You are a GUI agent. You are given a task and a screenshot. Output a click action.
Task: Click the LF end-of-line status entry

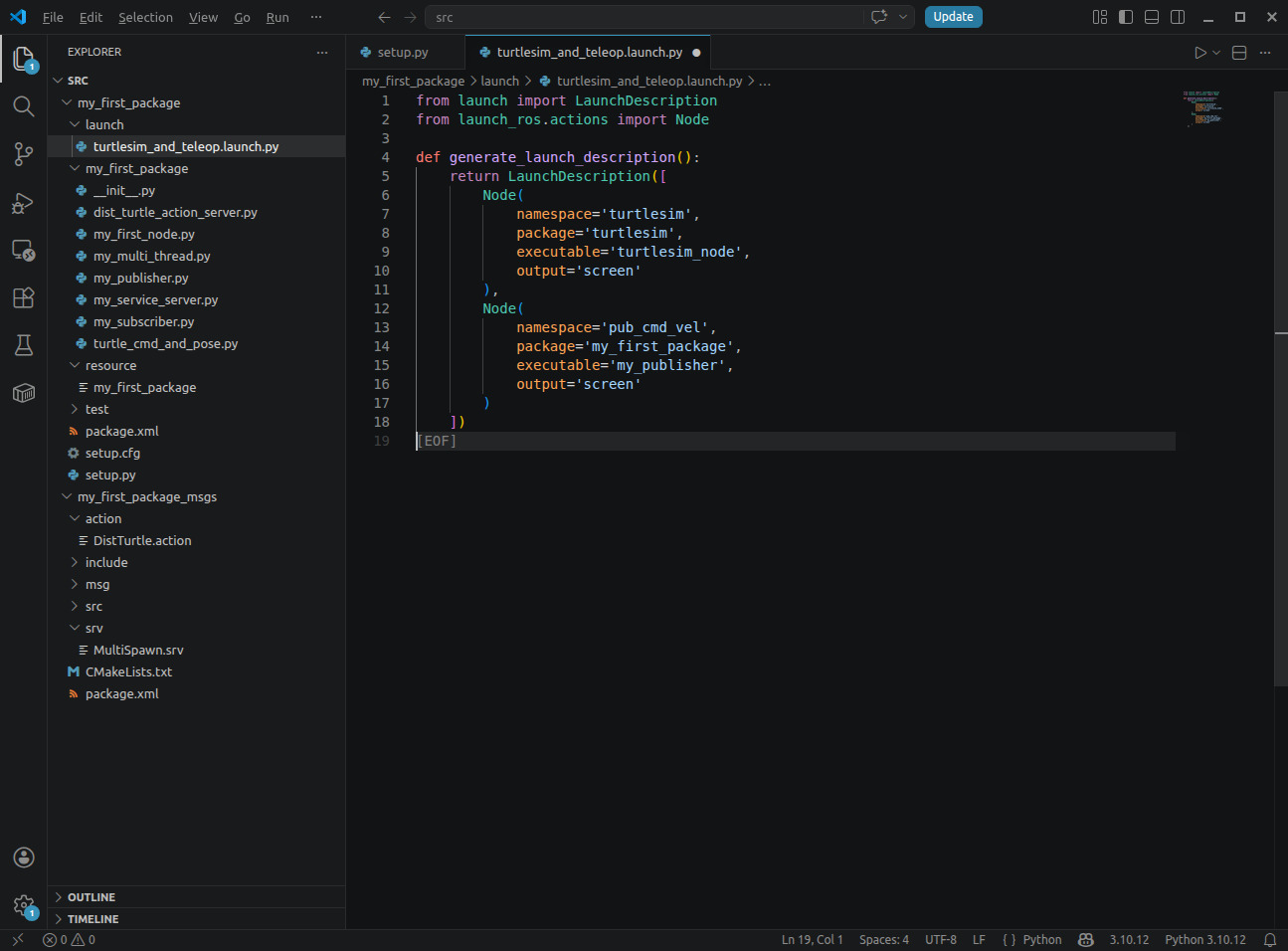(979, 940)
